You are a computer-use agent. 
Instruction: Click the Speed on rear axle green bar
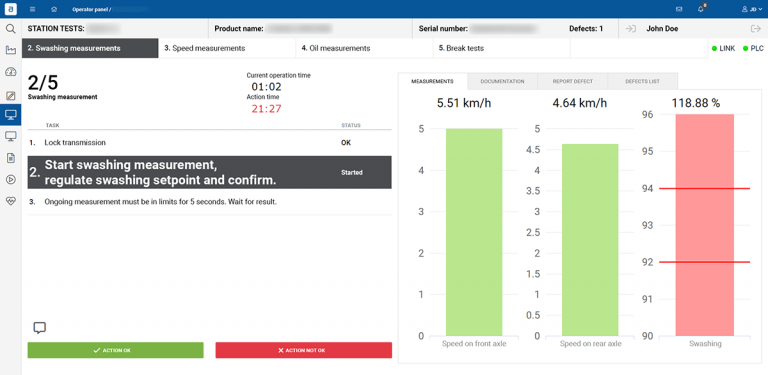coord(590,240)
